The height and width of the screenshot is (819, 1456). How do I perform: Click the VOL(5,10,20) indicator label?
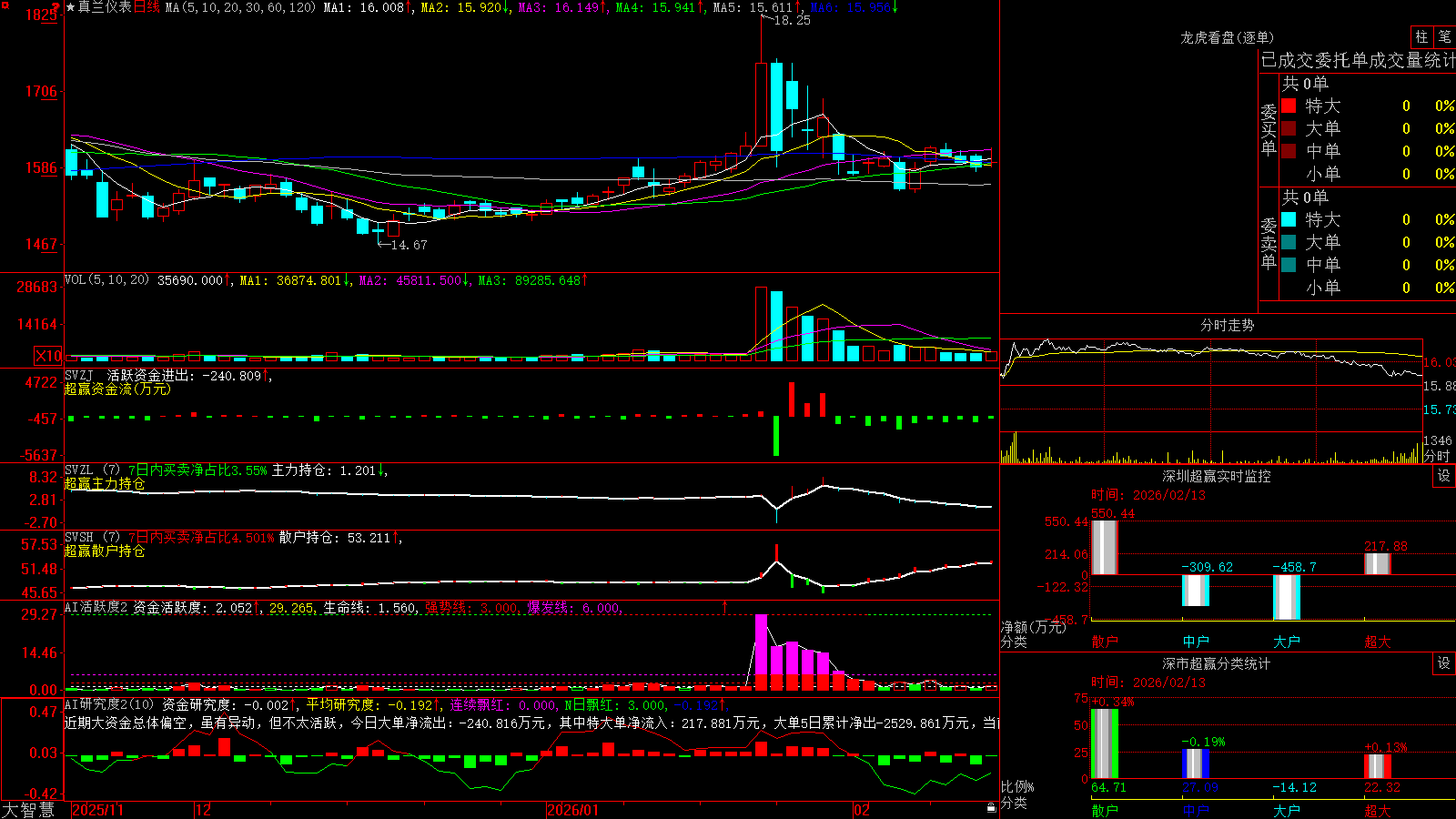tap(106, 280)
